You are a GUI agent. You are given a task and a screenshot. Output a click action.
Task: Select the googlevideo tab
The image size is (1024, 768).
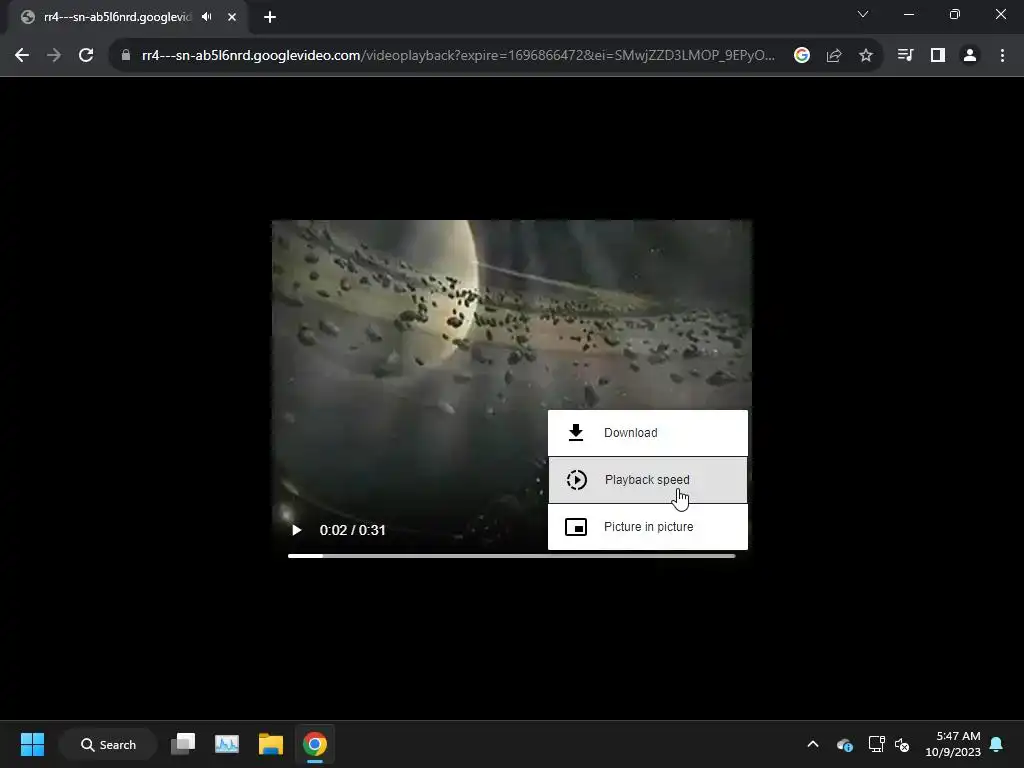127,17
